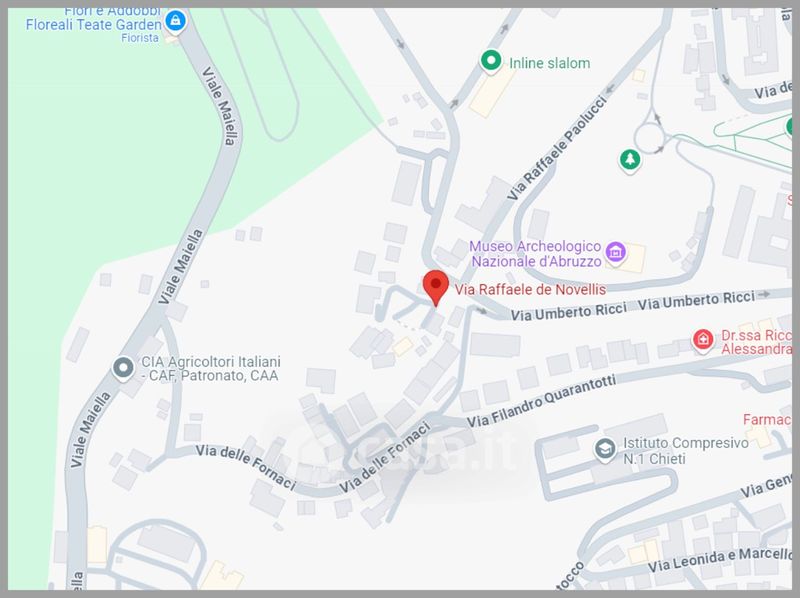800x598 pixels.
Task: Click the Istituto Compresivo school icon
Action: pyautogui.click(x=605, y=450)
